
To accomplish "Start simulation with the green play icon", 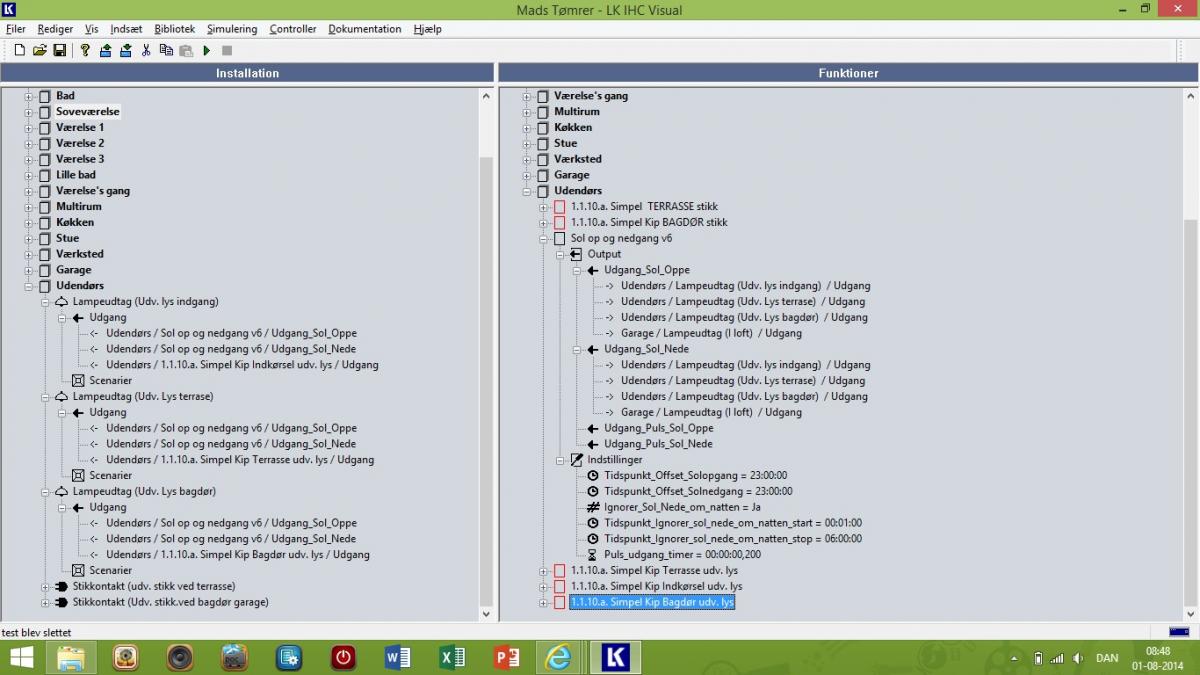I will [207, 50].
